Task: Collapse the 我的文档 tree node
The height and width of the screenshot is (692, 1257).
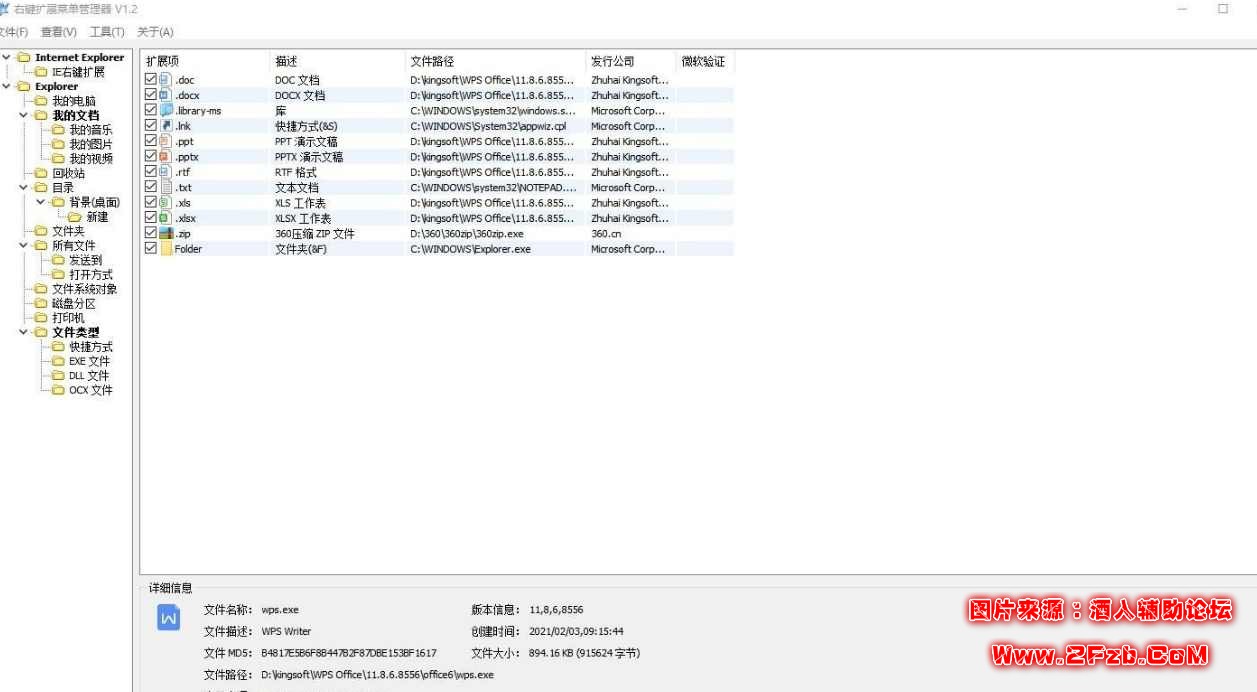Action: coord(22,113)
